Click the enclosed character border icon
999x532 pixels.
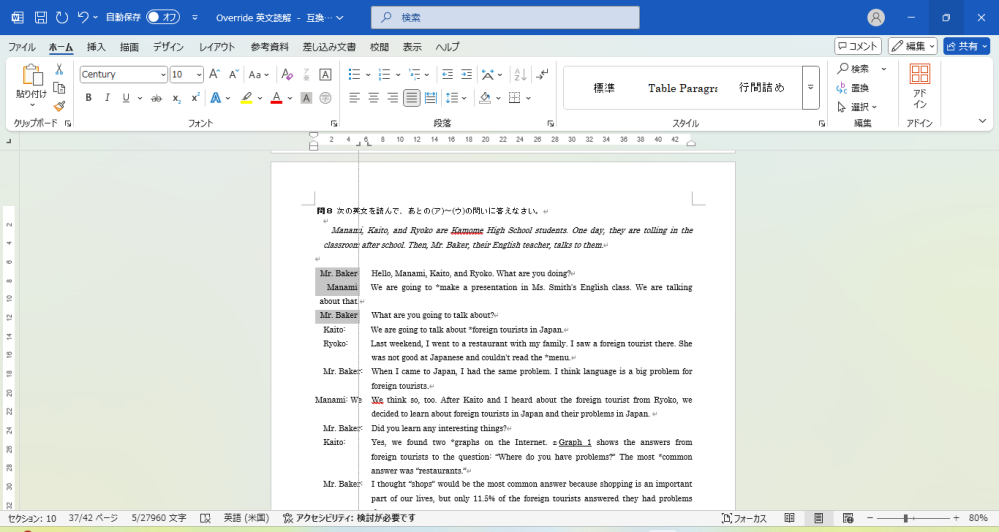(x=325, y=75)
